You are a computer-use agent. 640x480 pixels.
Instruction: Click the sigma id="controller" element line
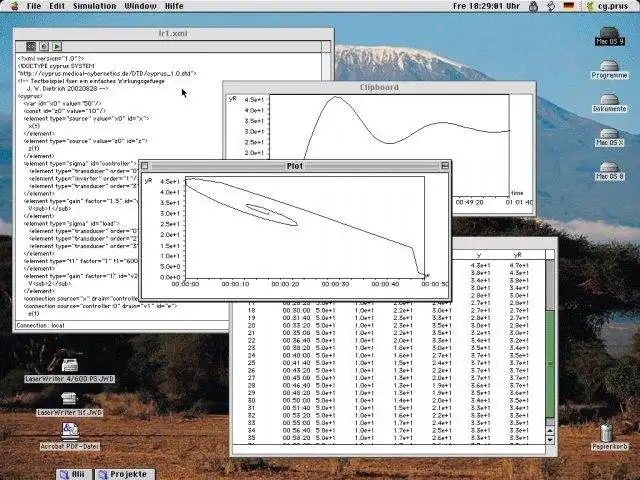click(80, 164)
